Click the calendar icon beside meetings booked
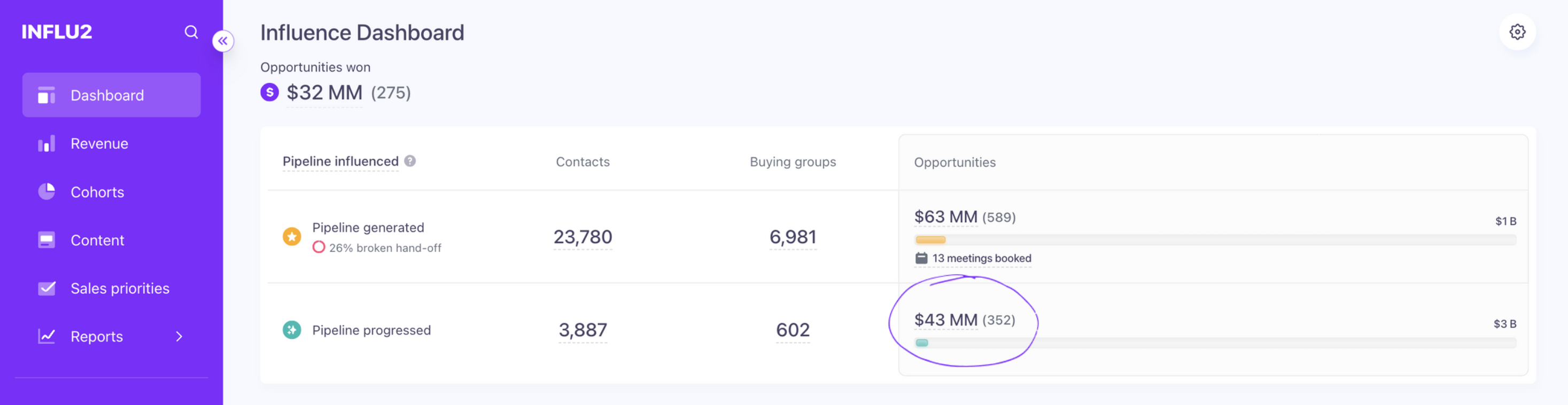The image size is (1568, 405). (x=921, y=259)
